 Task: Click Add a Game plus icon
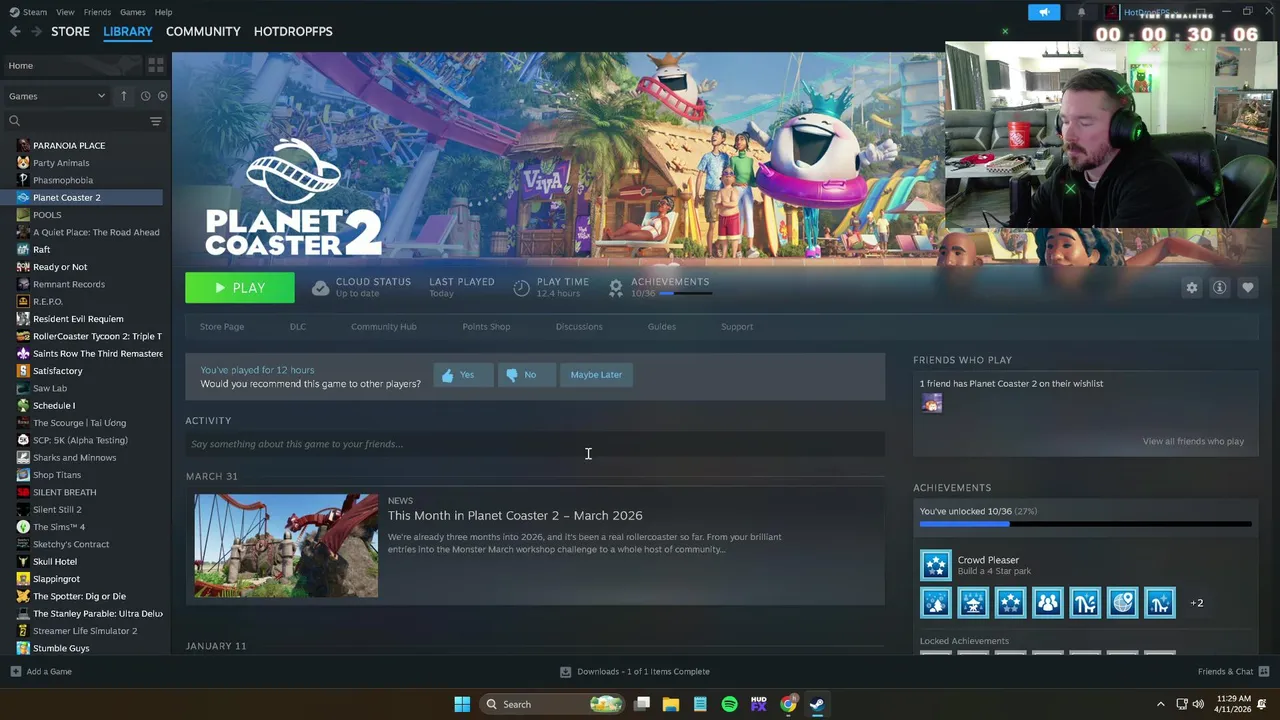click(x=15, y=672)
